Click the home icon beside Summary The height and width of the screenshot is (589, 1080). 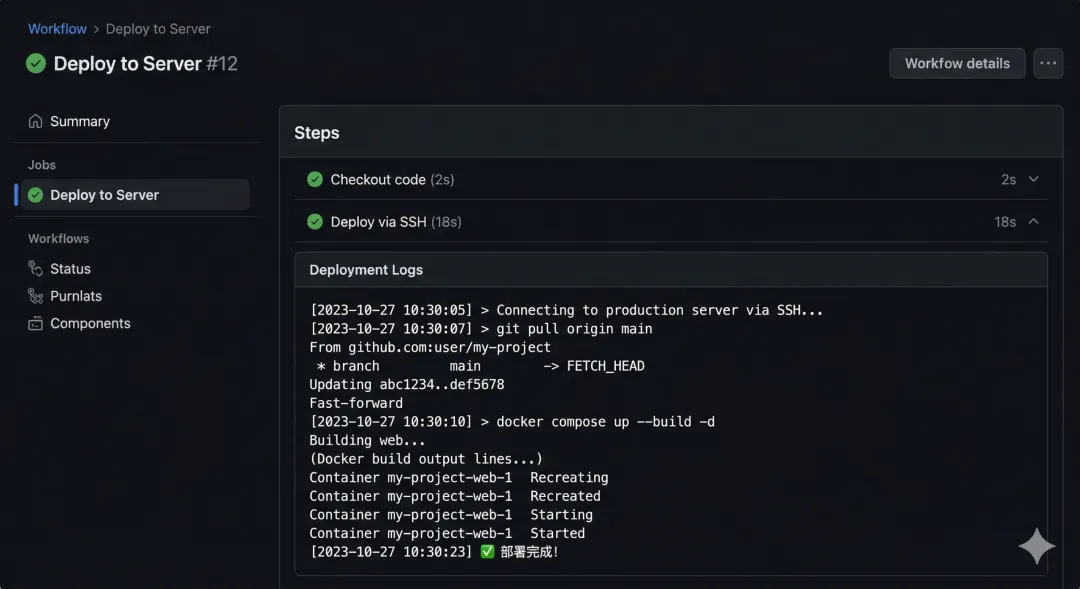click(36, 121)
